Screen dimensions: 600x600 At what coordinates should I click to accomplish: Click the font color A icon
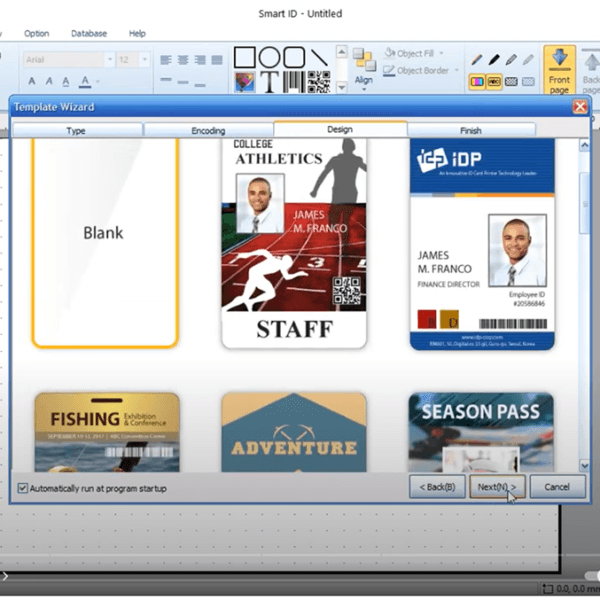(85, 82)
